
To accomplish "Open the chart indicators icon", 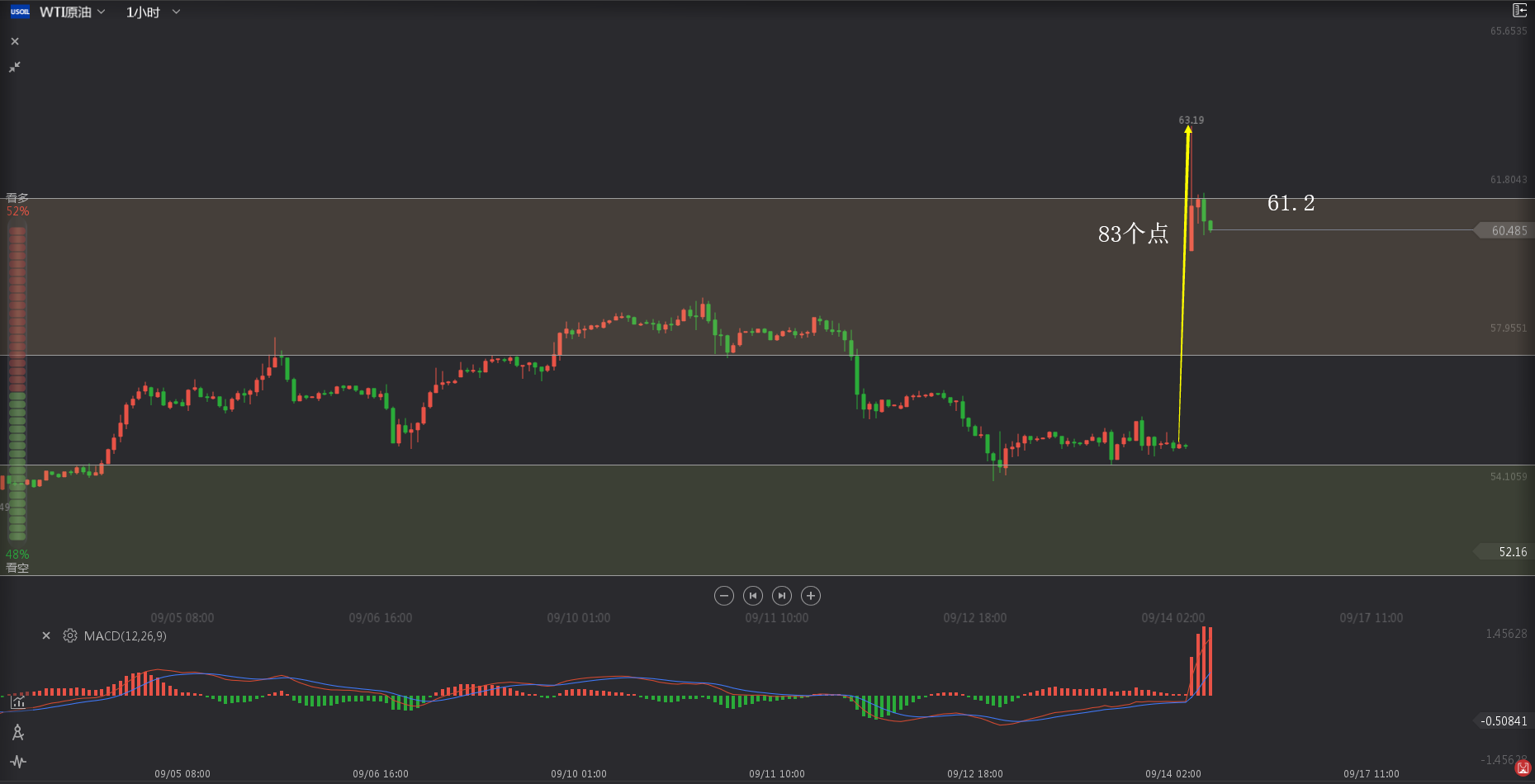I will click(x=18, y=702).
